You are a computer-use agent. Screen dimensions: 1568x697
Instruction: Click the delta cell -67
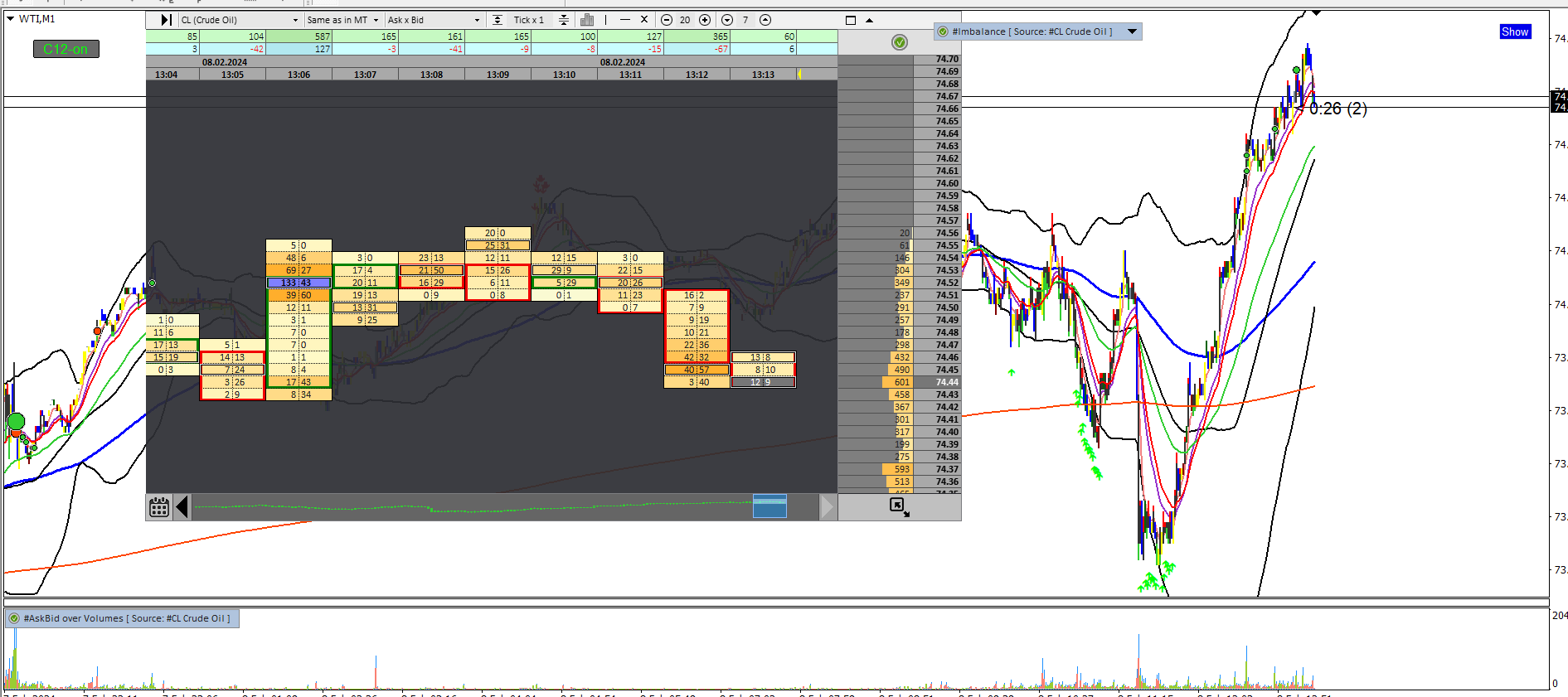697,49
